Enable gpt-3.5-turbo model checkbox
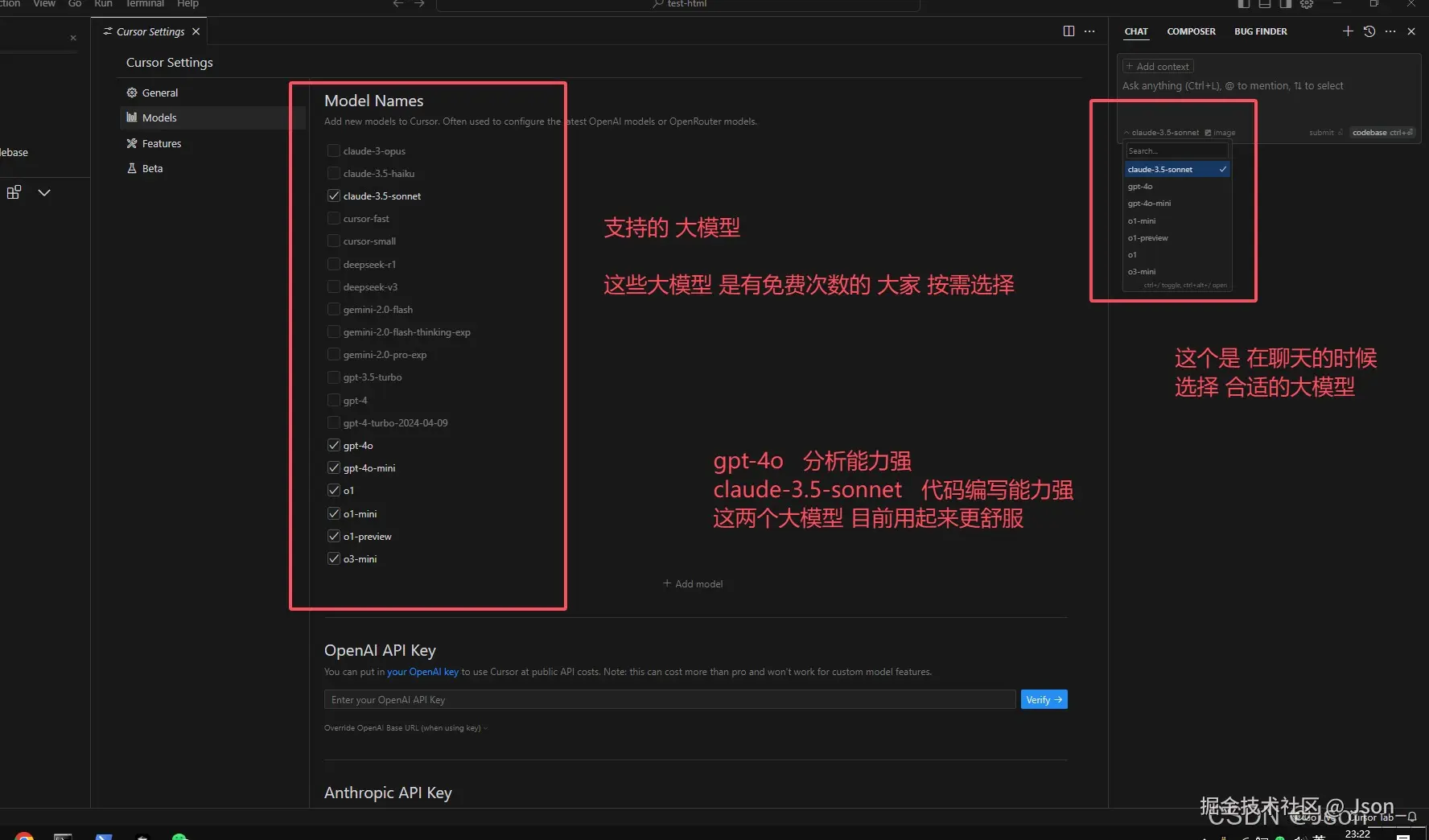This screenshot has height=840, width=1429. point(333,377)
